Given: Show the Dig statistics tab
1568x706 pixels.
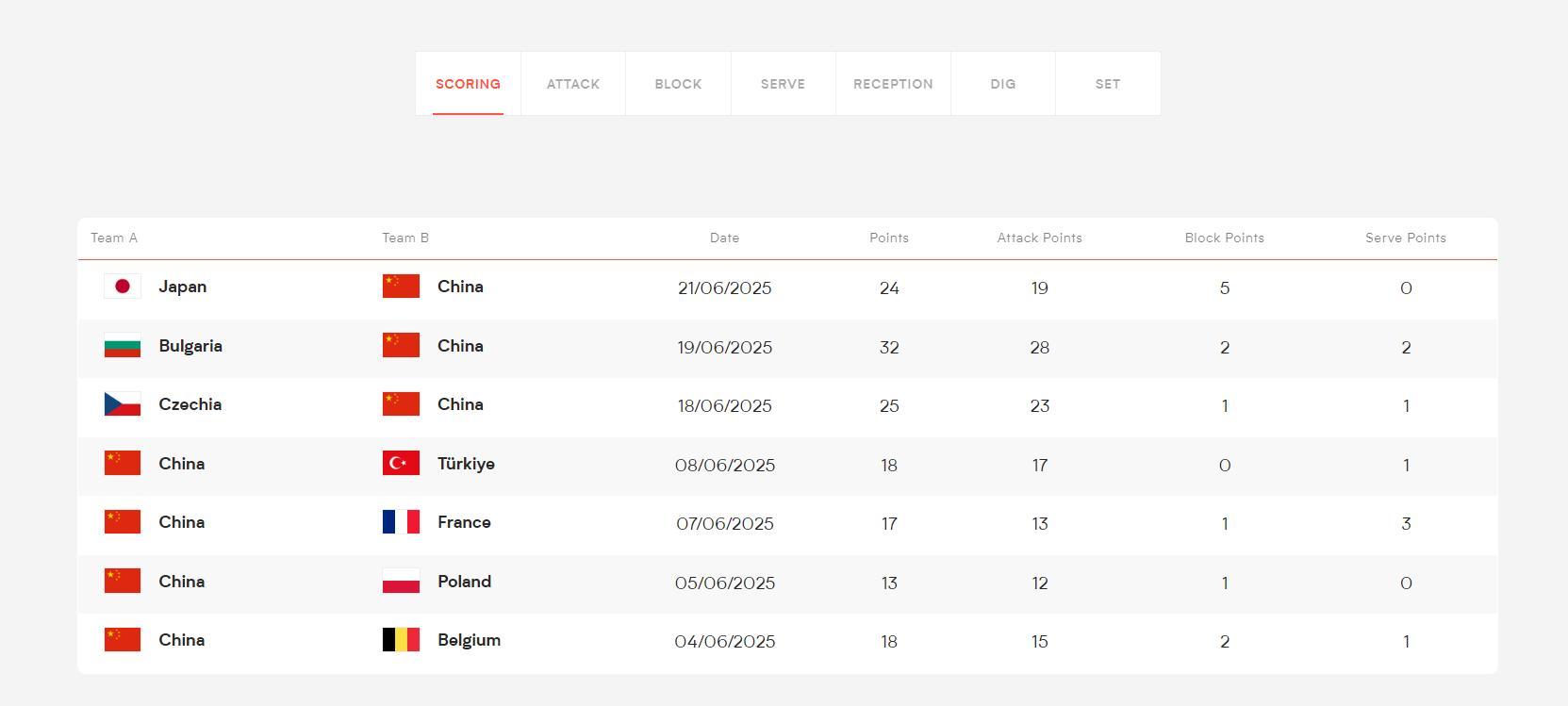Looking at the screenshot, I should click(x=1003, y=84).
